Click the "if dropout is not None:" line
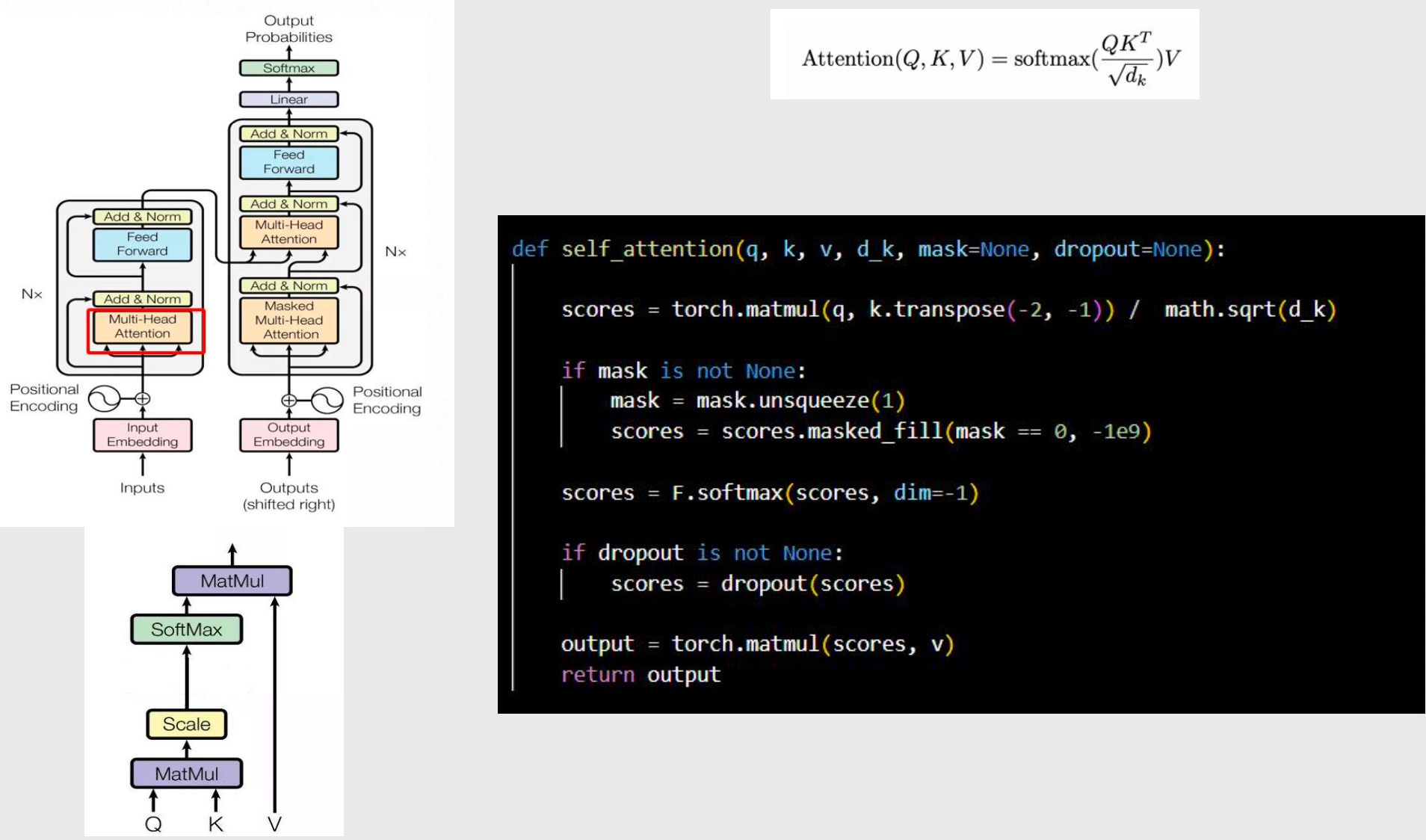1426x840 pixels. point(702,553)
